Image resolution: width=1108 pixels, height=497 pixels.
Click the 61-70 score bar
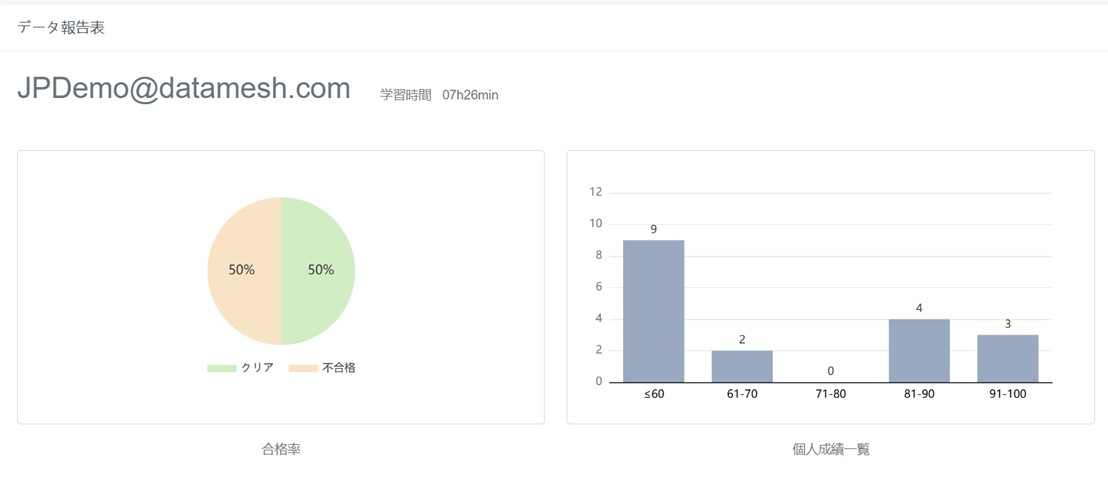coord(742,366)
